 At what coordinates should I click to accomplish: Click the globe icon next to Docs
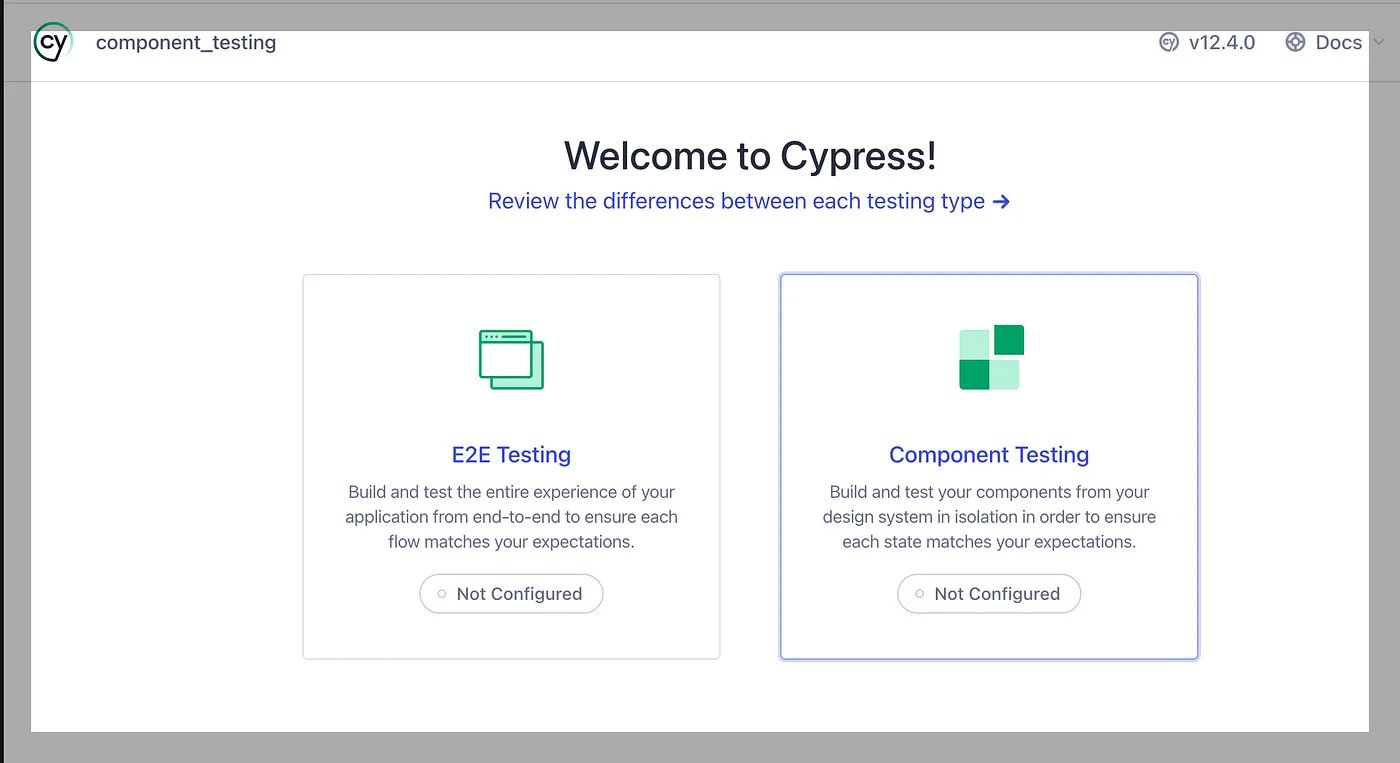(1294, 42)
